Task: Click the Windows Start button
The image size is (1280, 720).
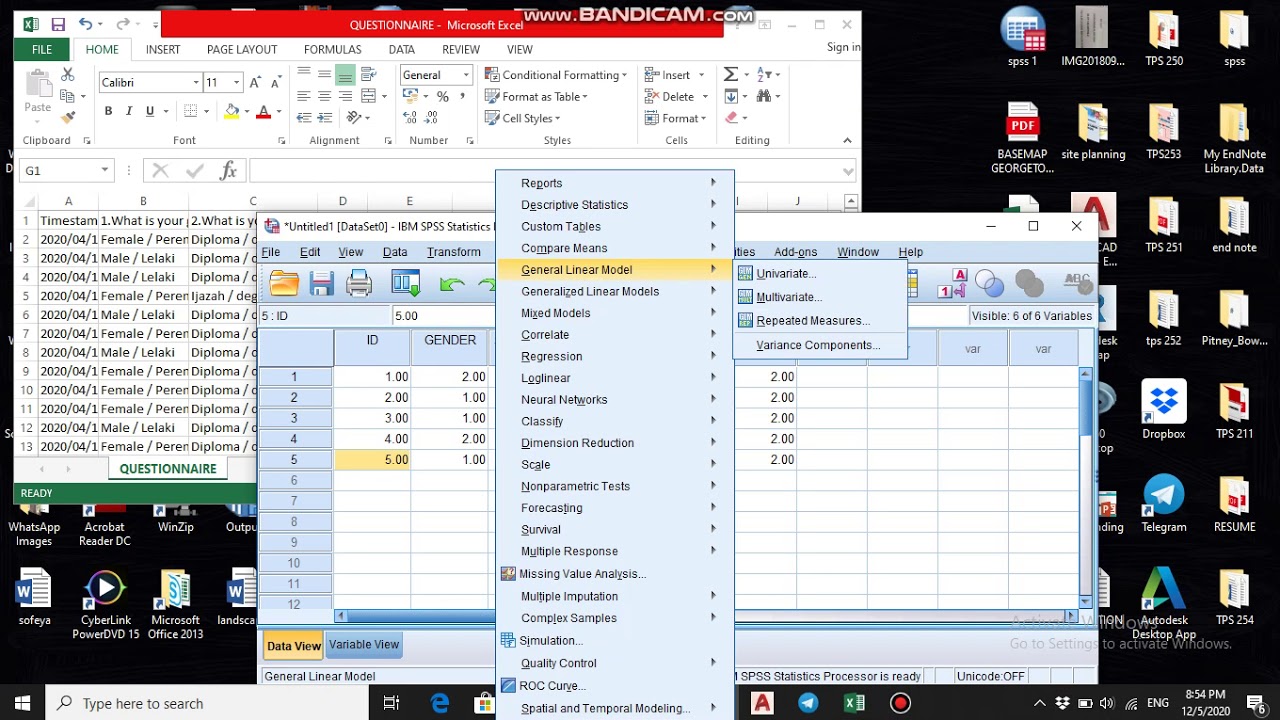Action: pos(22,703)
